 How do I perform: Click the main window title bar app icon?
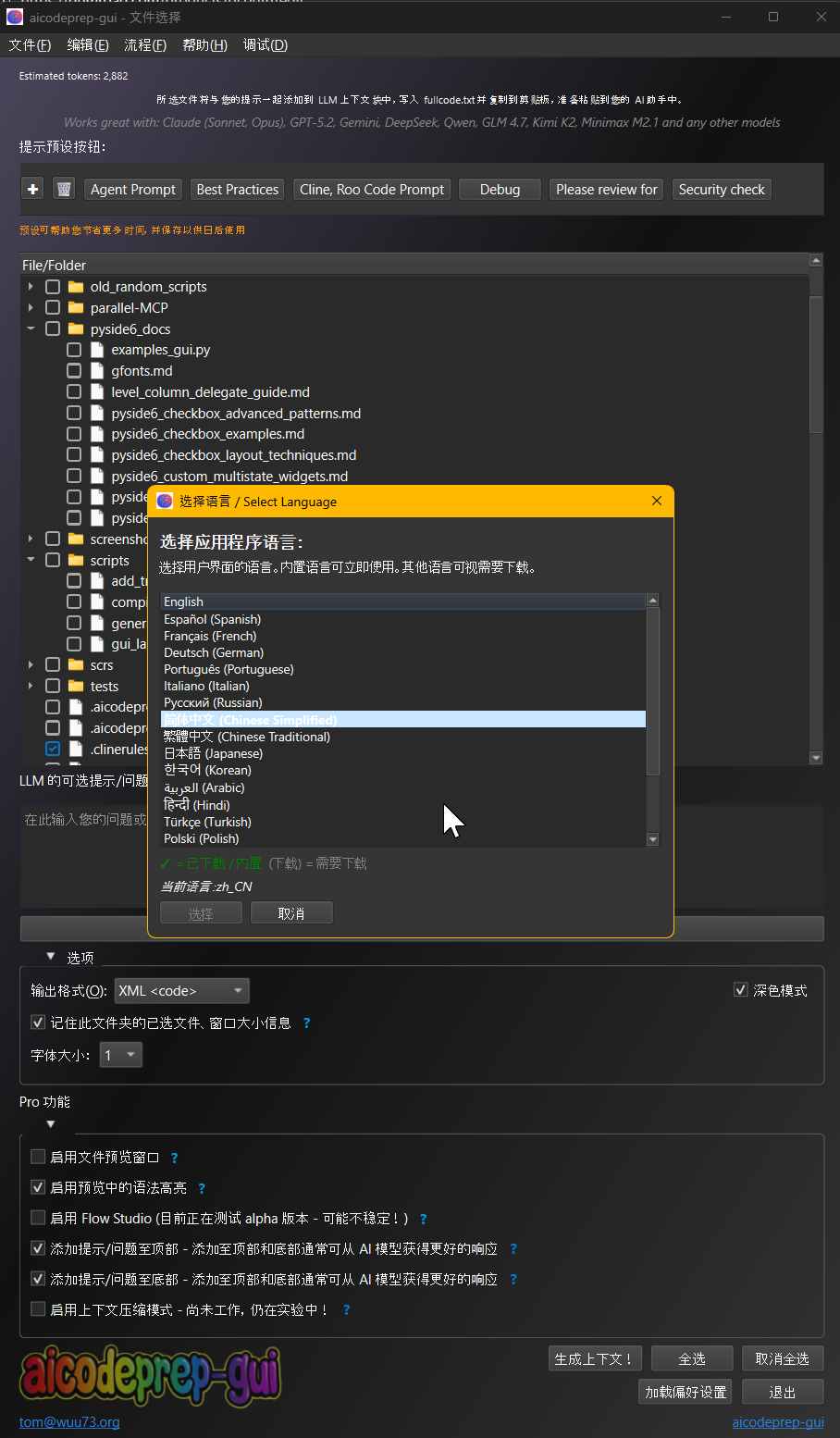click(x=15, y=17)
